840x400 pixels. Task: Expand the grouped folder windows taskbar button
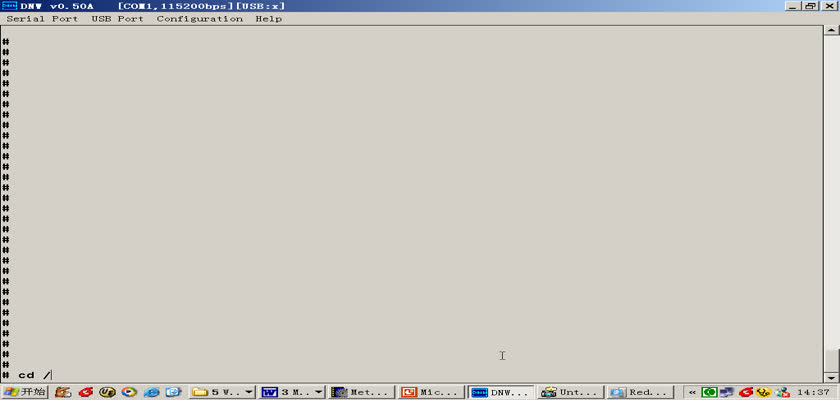222,392
